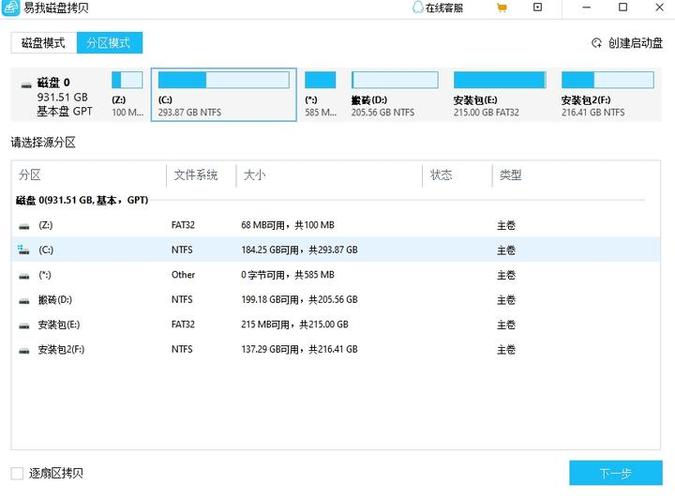675x500 pixels.
Task: Click the drive icon of (*:) row
Action: tap(24, 276)
